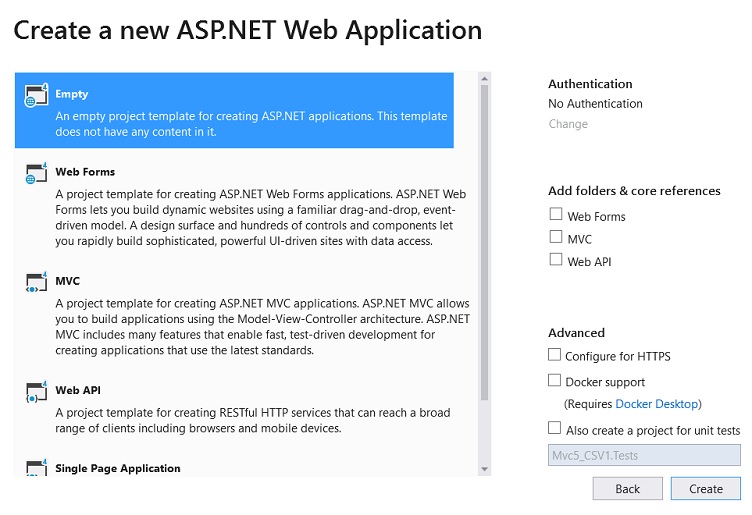Click the template list scroll up arrow
The image size is (752, 515).
[x=484, y=78]
